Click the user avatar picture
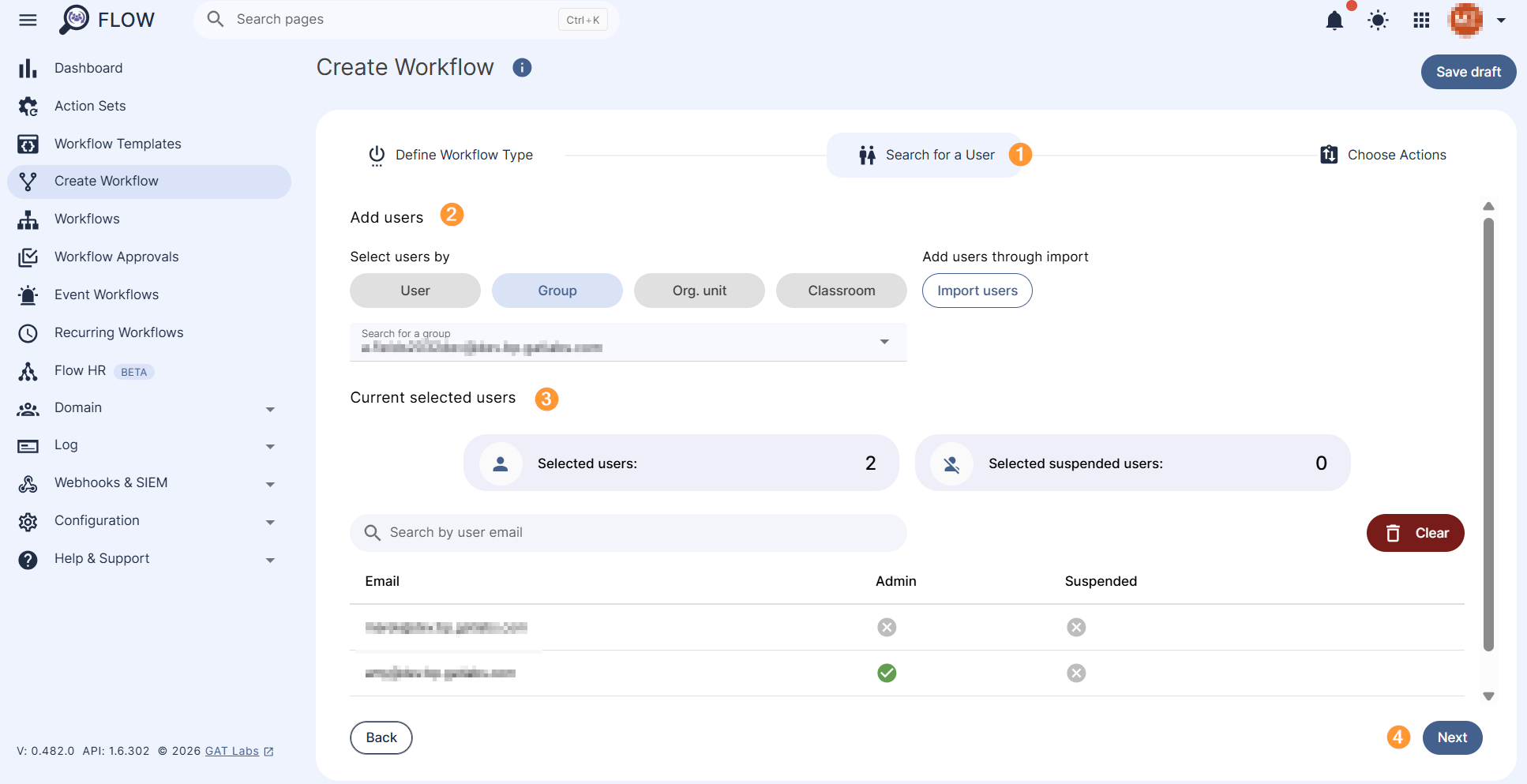This screenshot has width=1527, height=784. pyautogui.click(x=1465, y=20)
